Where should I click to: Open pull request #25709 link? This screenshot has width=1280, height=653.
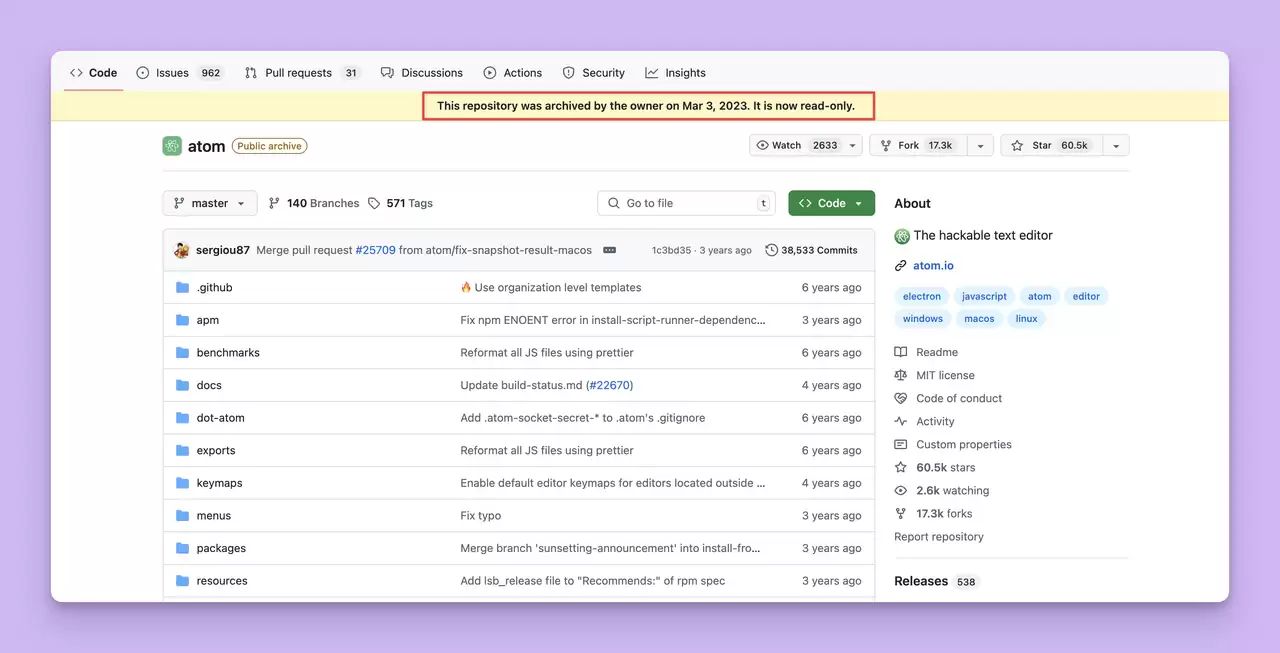click(x=375, y=250)
